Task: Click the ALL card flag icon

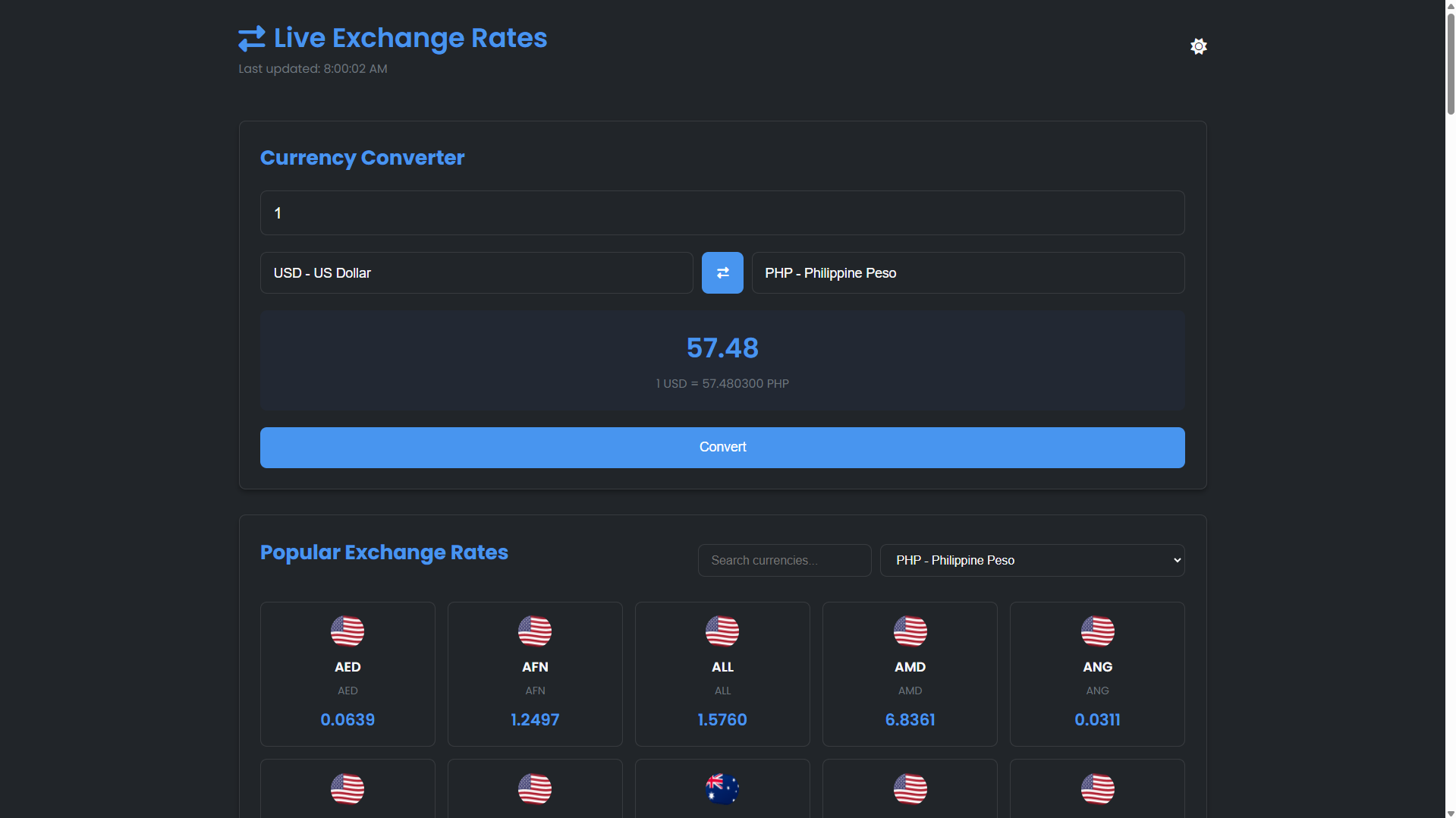Action: point(722,631)
